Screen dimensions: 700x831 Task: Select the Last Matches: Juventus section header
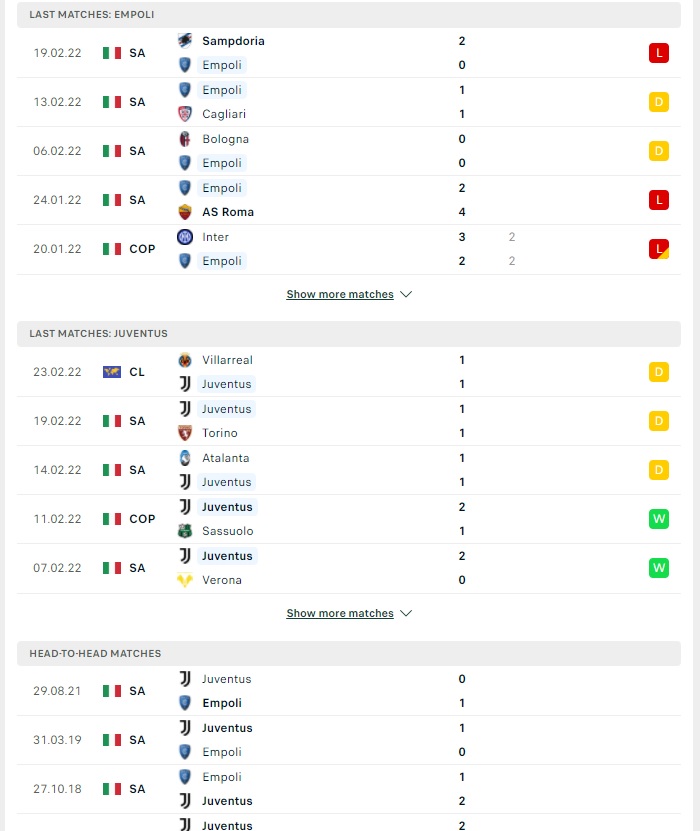click(x=349, y=334)
